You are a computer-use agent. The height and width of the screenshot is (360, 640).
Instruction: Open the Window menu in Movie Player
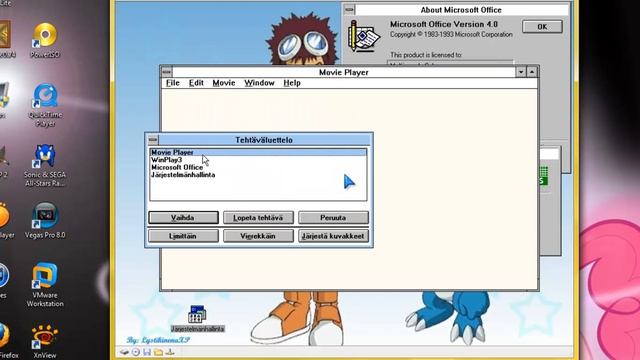[x=259, y=83]
